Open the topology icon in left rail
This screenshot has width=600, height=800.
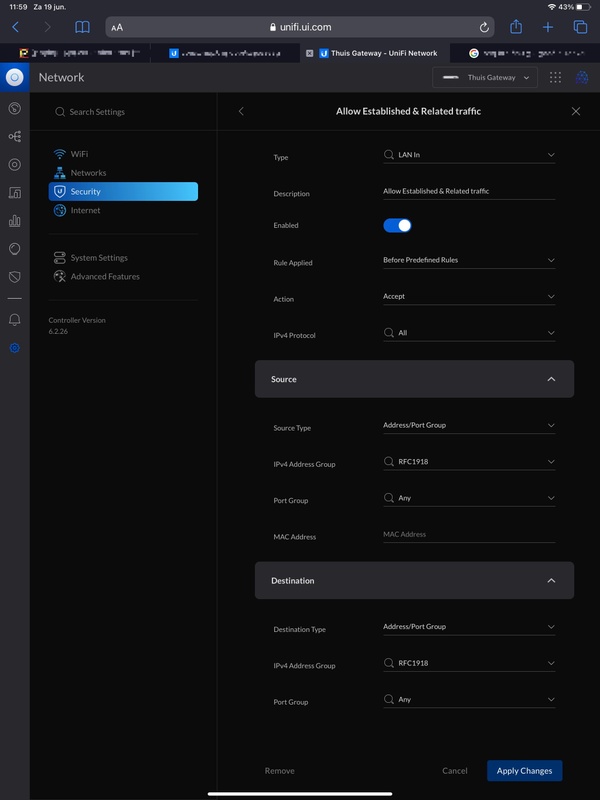point(14,136)
